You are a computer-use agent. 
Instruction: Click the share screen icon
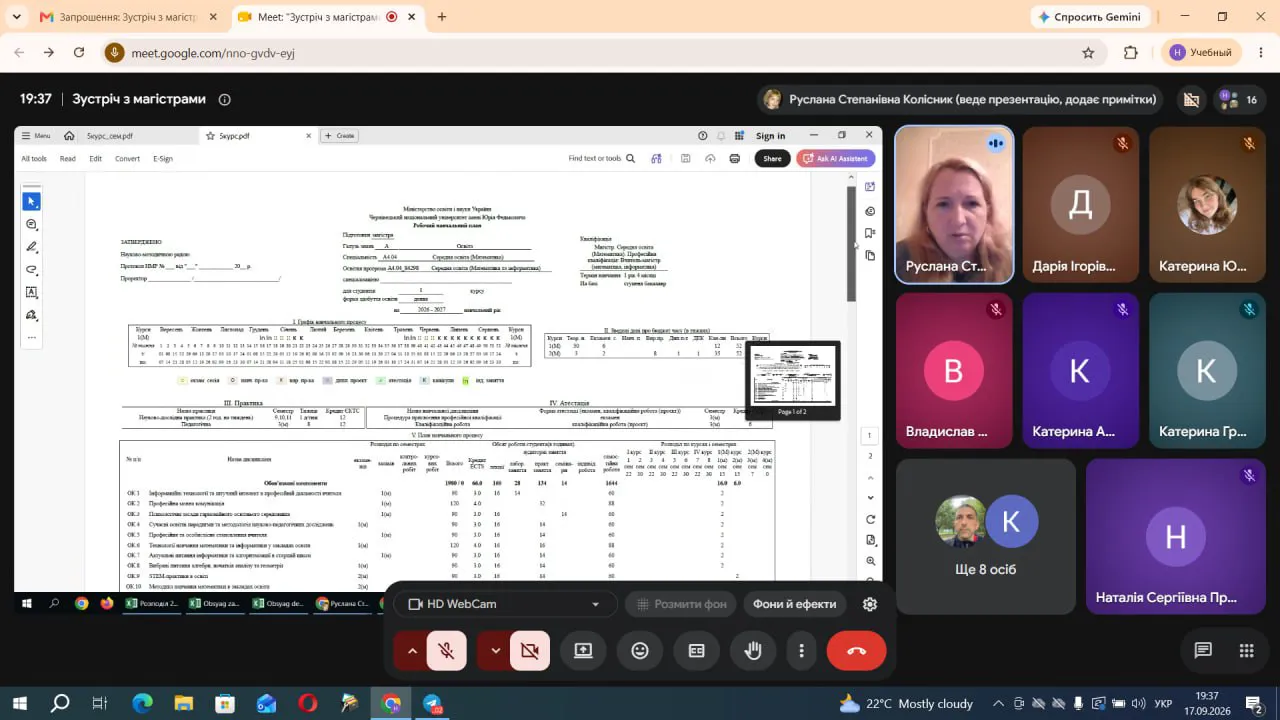[x=583, y=651]
